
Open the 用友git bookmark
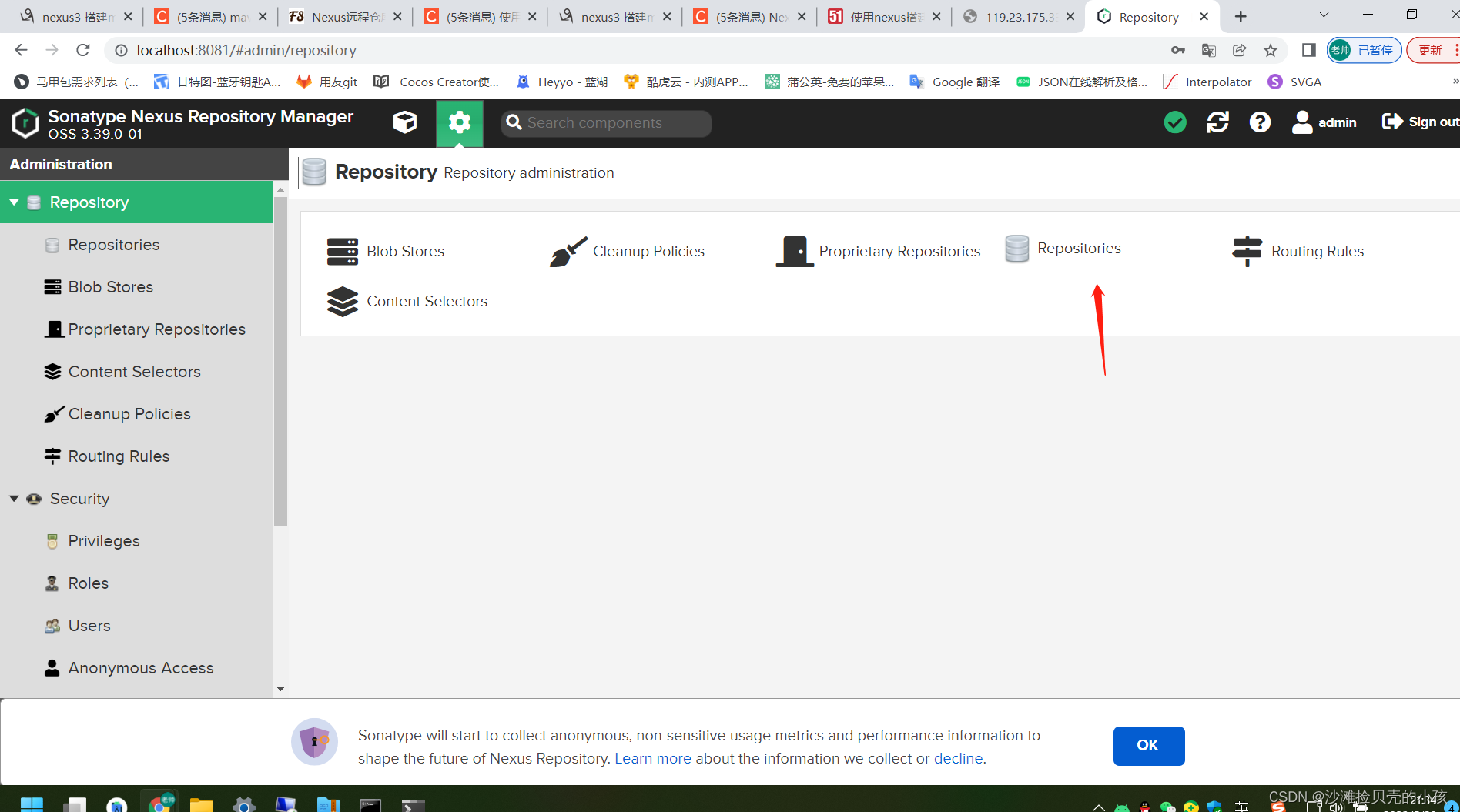coord(327,82)
